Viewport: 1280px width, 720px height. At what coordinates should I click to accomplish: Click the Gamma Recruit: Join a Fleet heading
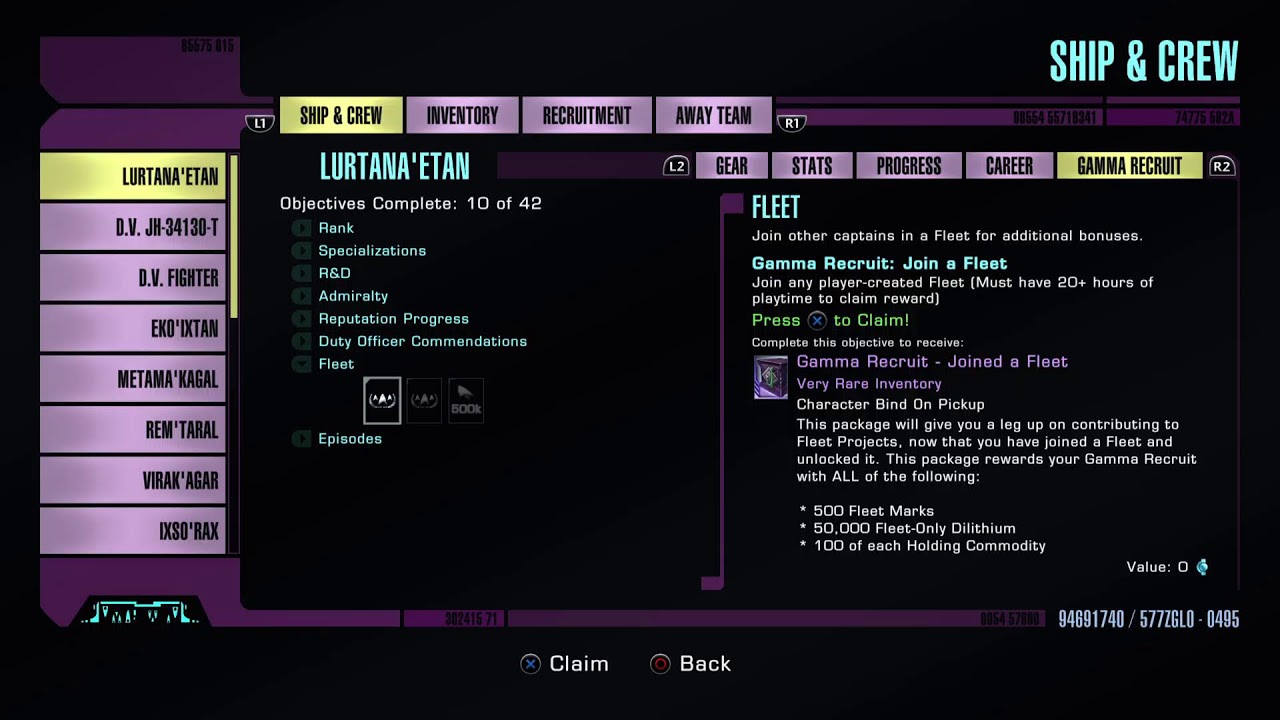[x=879, y=264]
